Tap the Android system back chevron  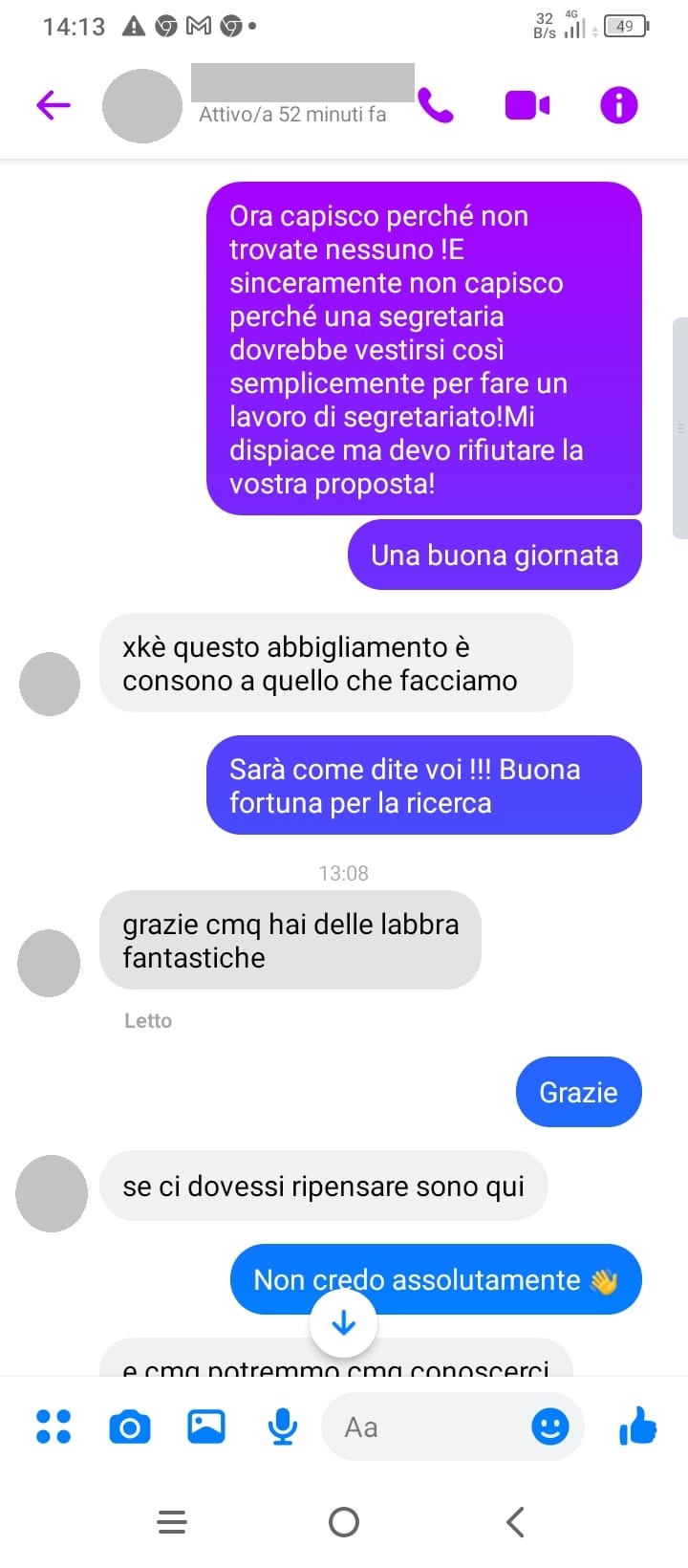(515, 1521)
